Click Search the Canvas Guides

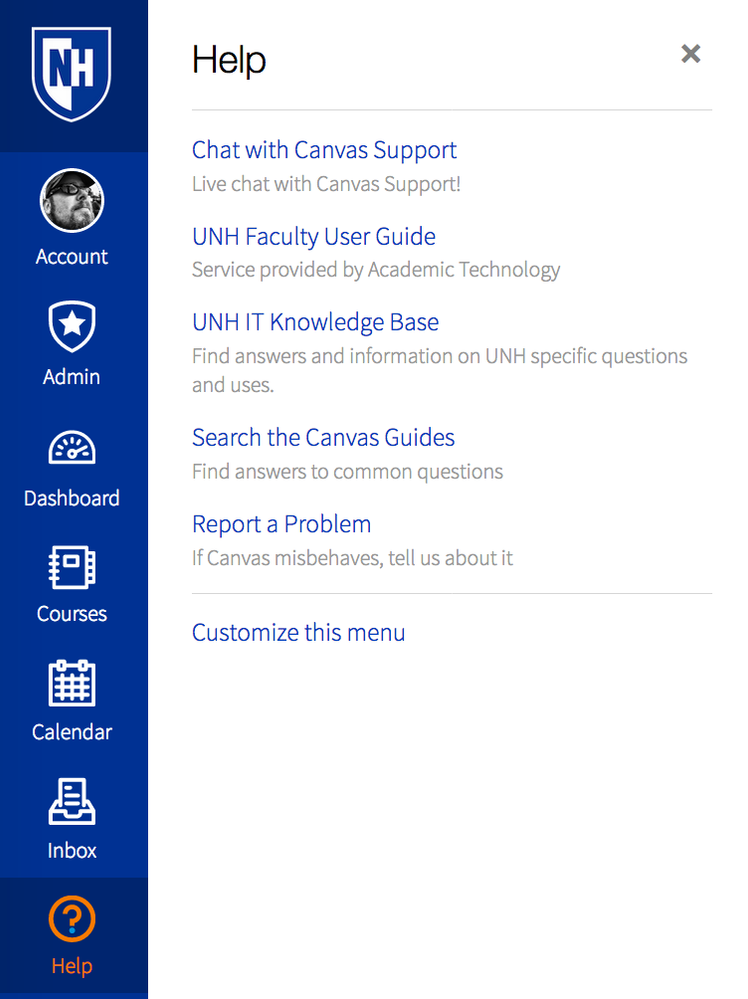click(x=323, y=437)
